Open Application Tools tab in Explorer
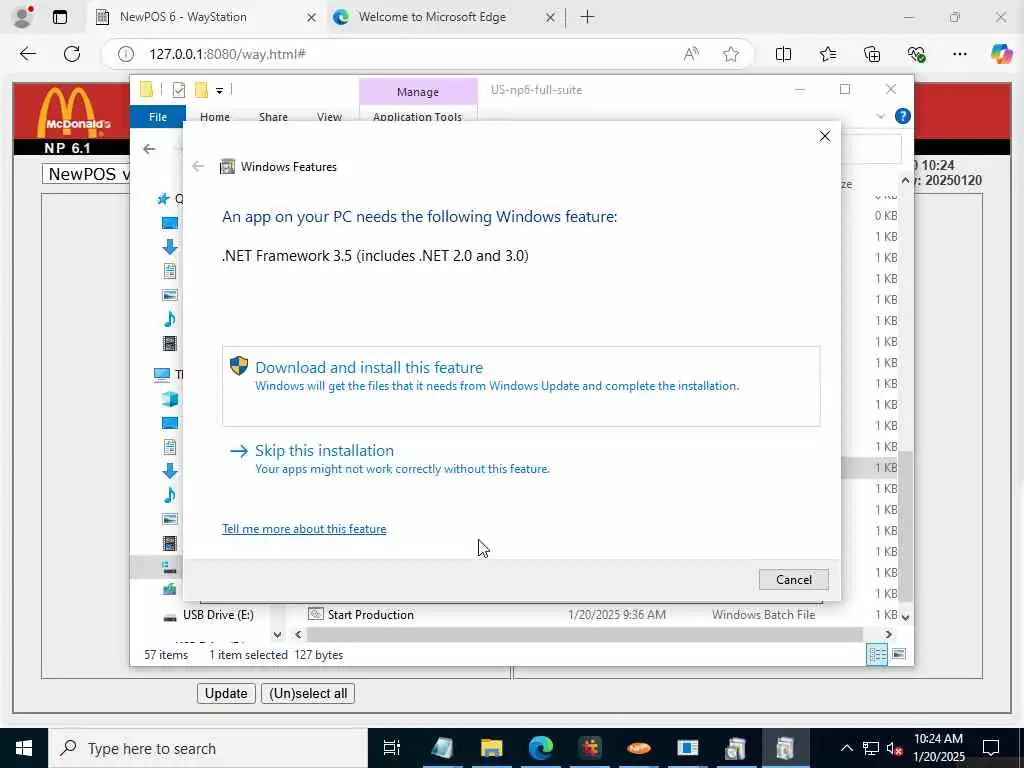Image resolution: width=1024 pixels, height=768 pixels. pos(417,117)
